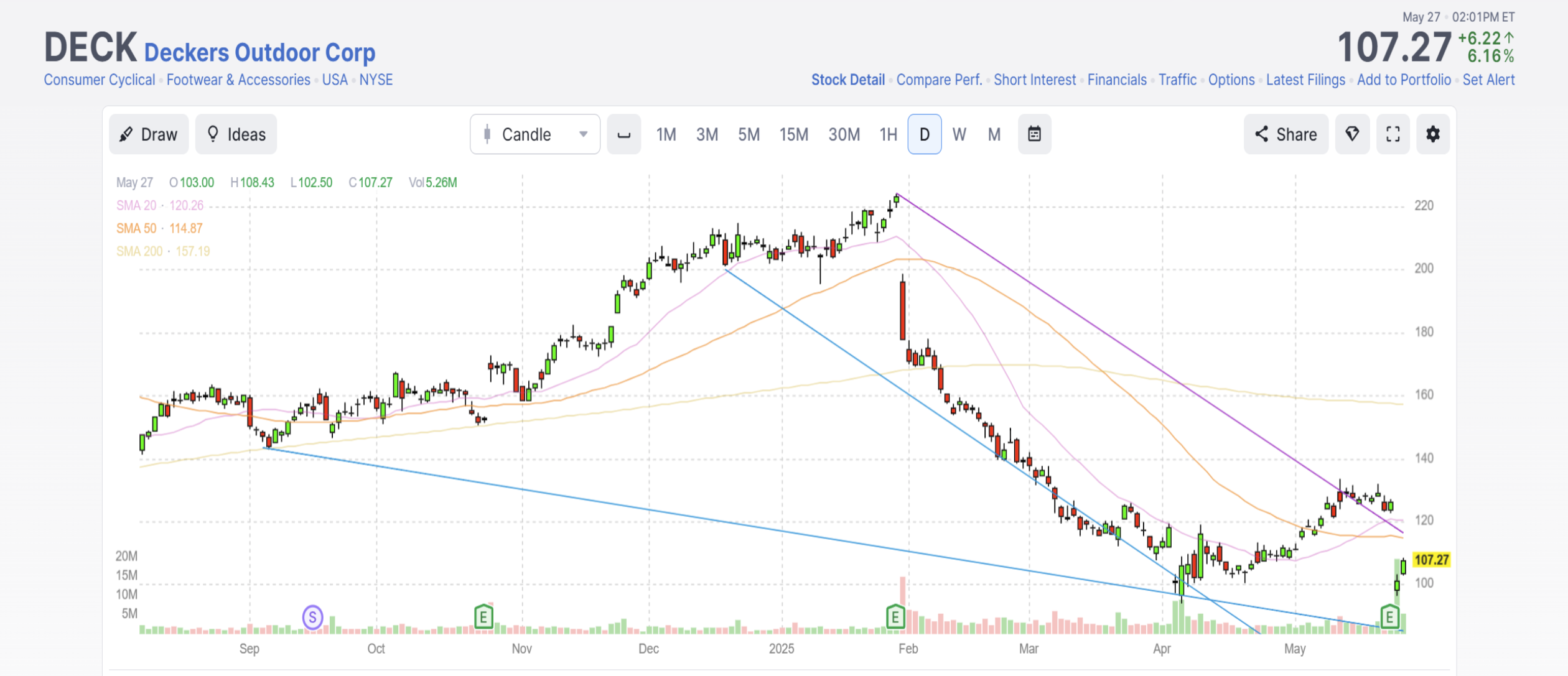
Task: Open the chart settings gear icon
Action: pyautogui.click(x=1432, y=134)
